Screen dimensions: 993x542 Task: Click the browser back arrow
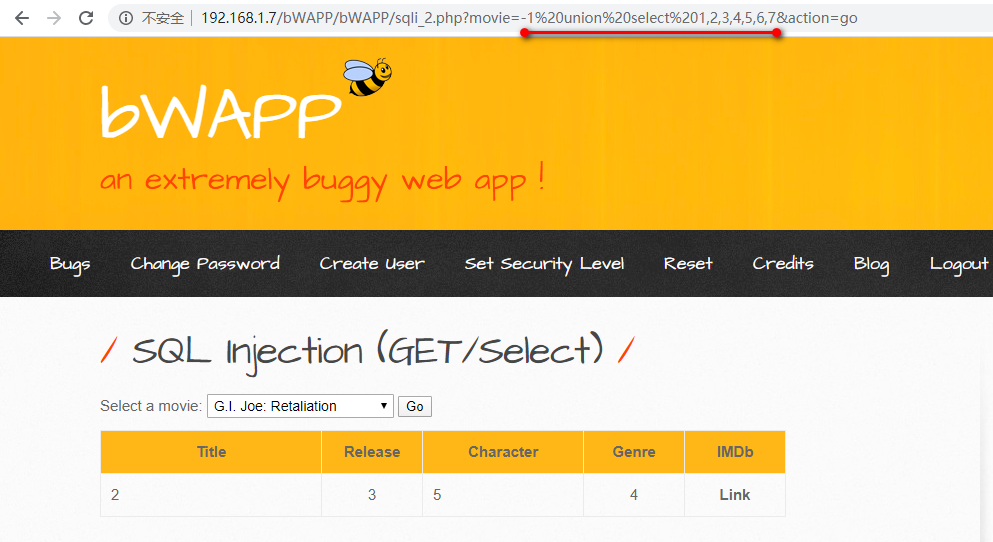22,18
